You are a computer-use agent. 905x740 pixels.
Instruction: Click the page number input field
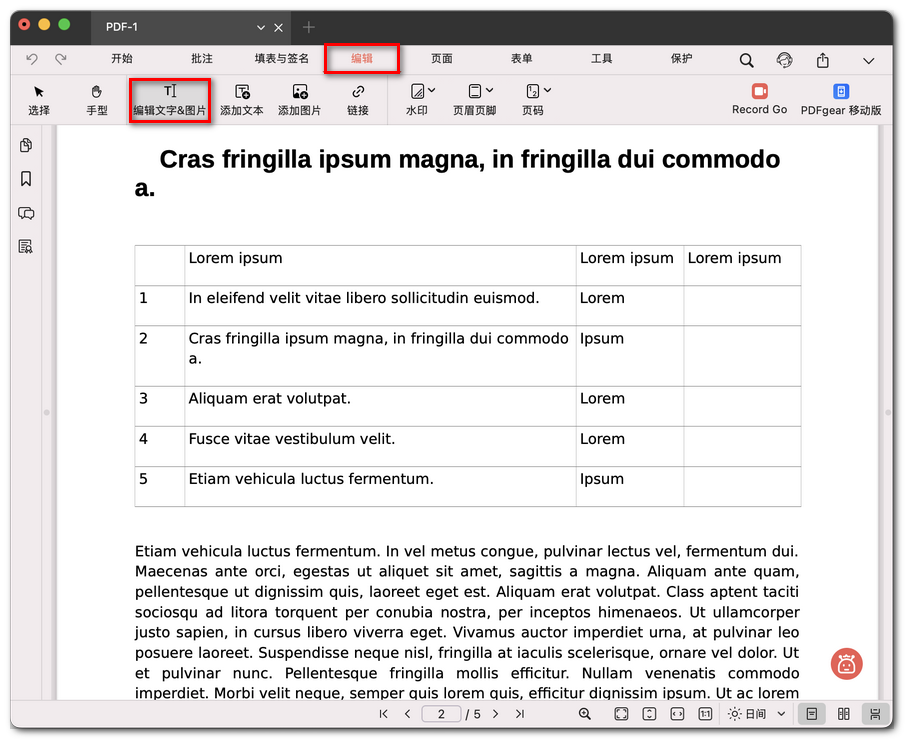pos(441,714)
